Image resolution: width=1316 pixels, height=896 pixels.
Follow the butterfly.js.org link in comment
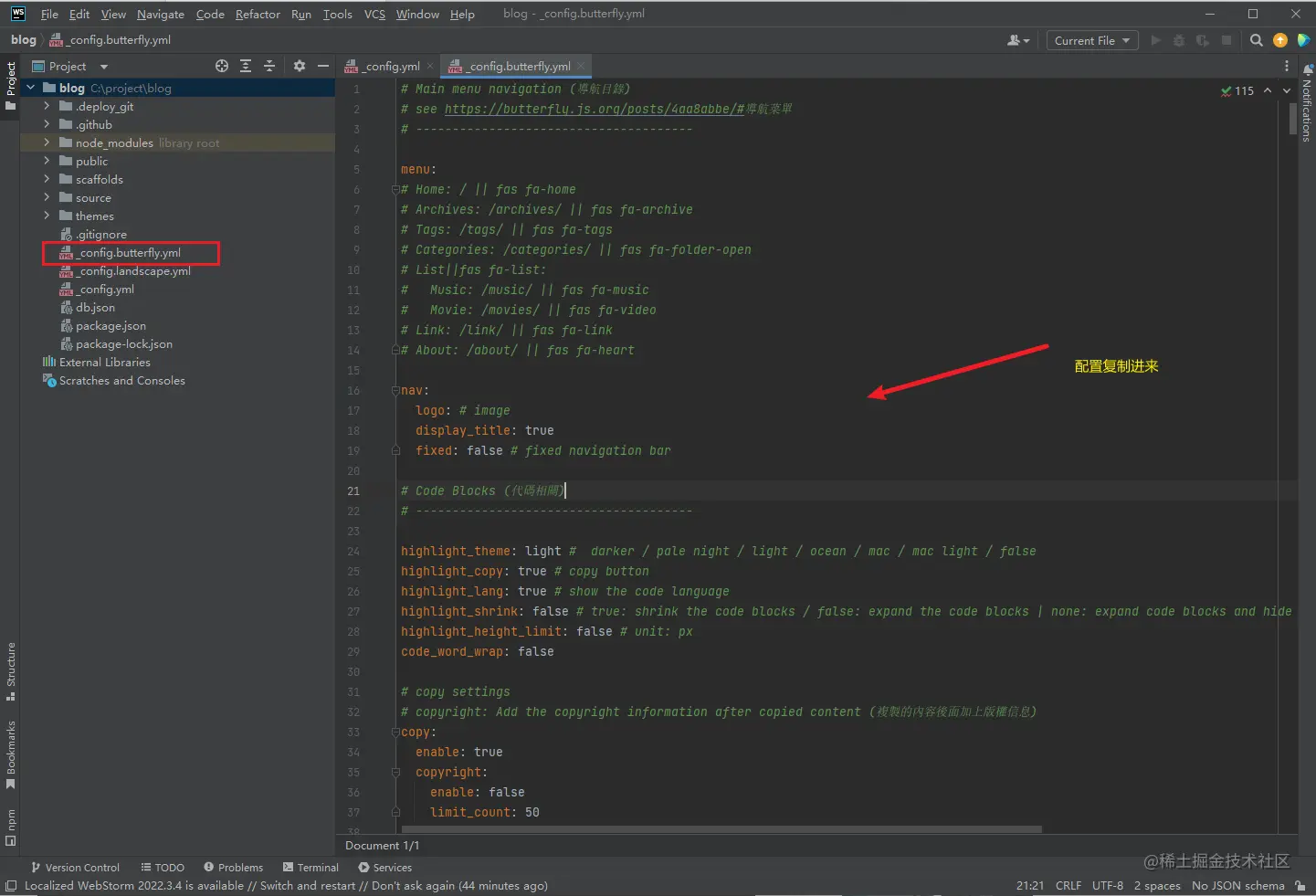[595, 109]
